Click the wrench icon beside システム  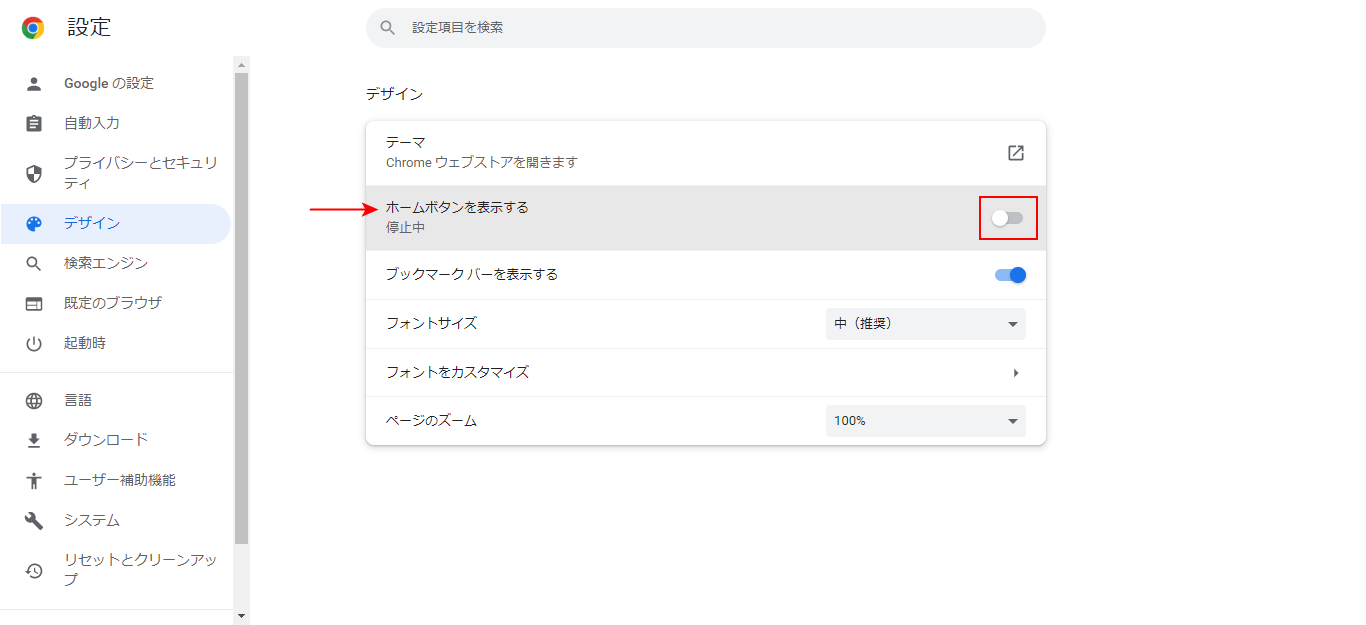coord(34,521)
